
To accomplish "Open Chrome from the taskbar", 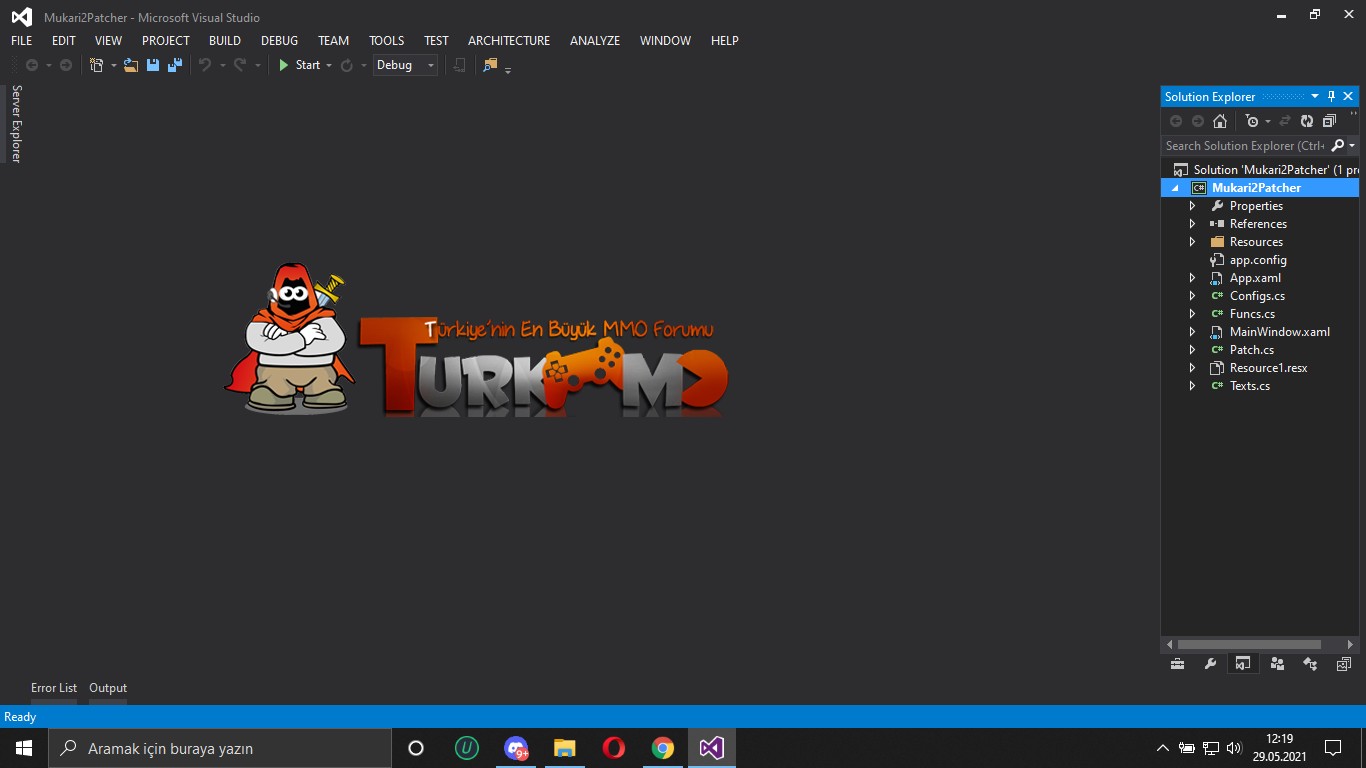I will click(x=662, y=748).
